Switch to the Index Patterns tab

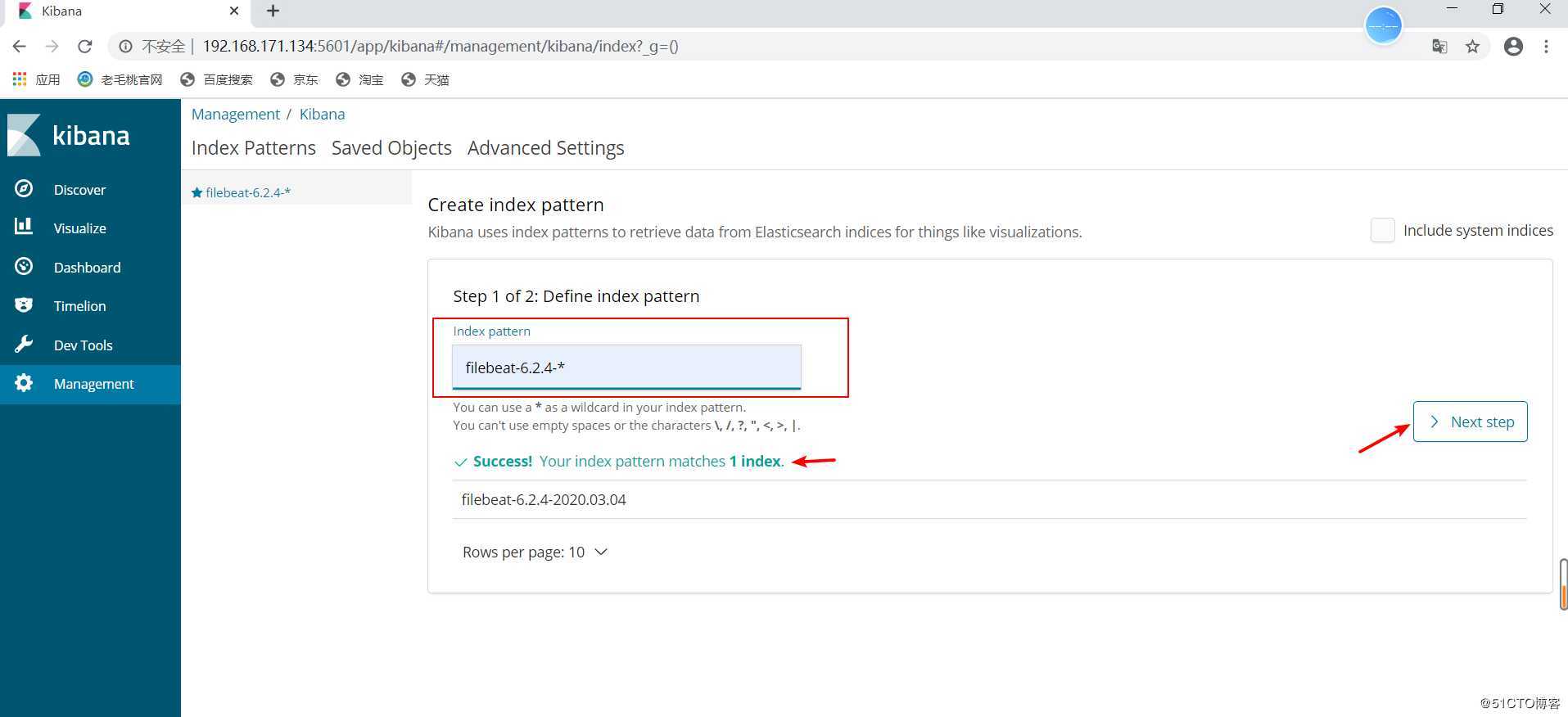(x=254, y=148)
